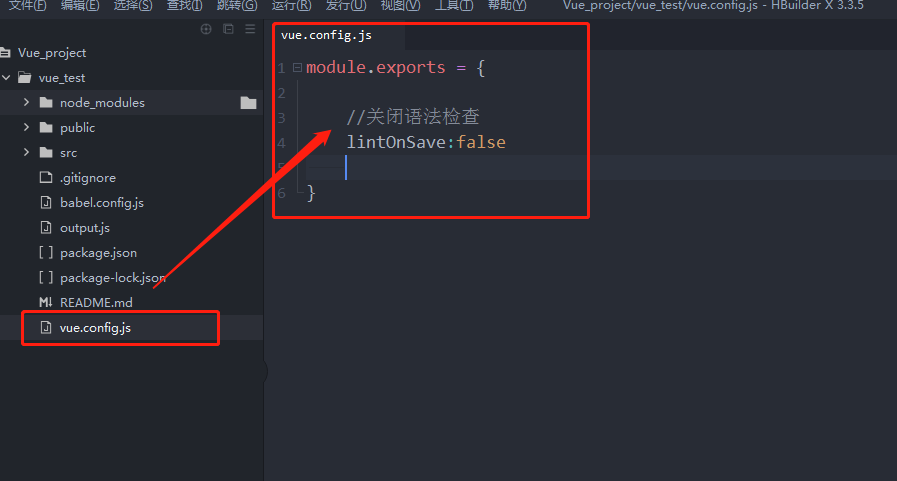The height and width of the screenshot is (481, 897).
Task: Select the node_modules folder row
Action: 132,102
